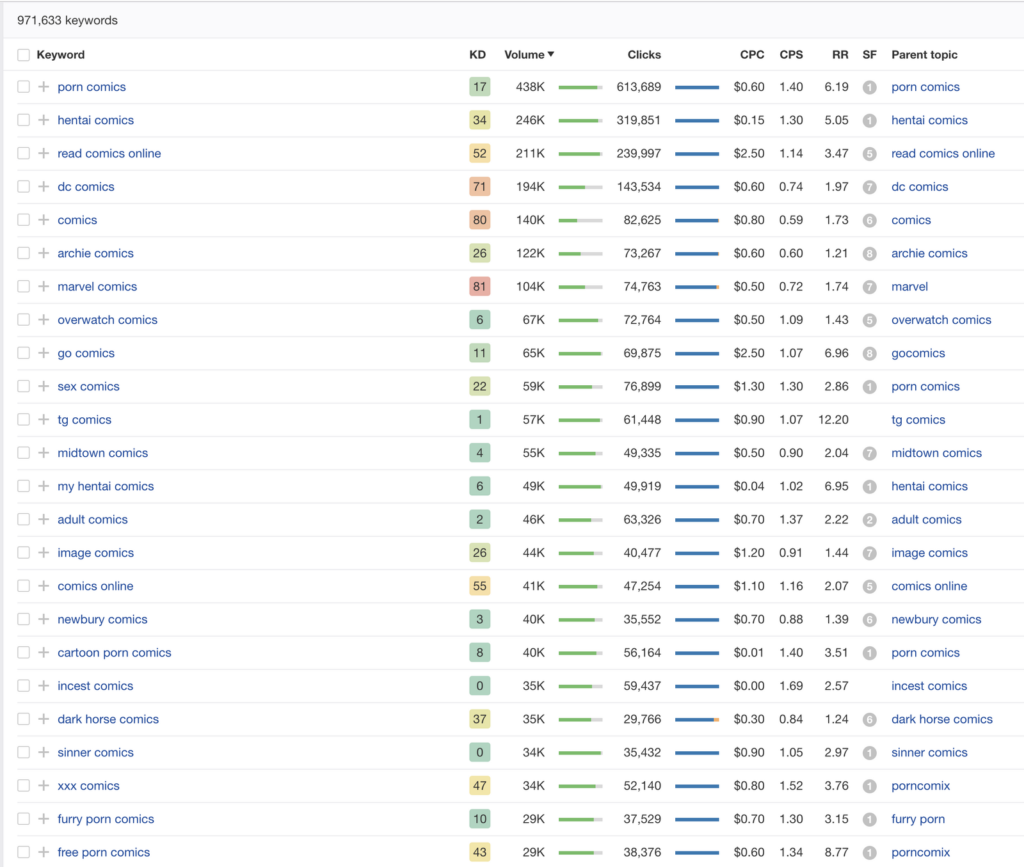Click the green volume bar for comics row

pyautogui.click(x=580, y=221)
